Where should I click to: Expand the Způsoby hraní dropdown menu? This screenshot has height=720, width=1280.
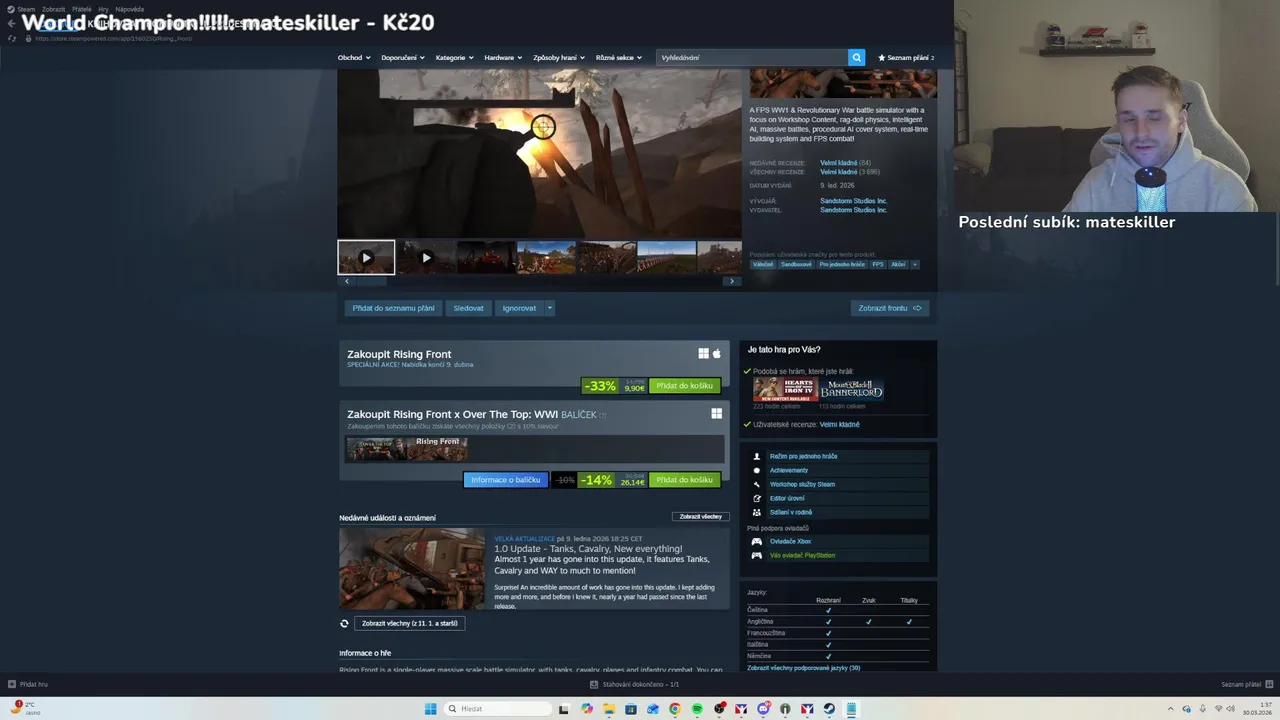coord(559,58)
